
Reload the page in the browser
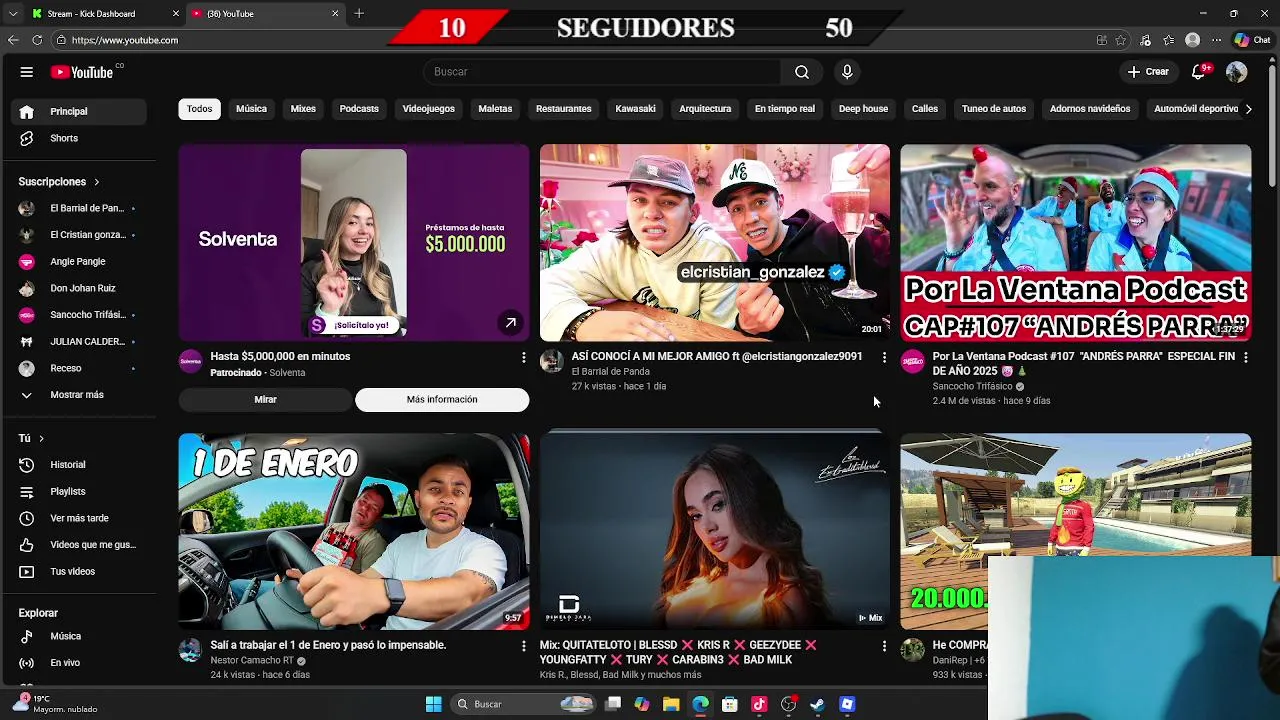[37, 40]
